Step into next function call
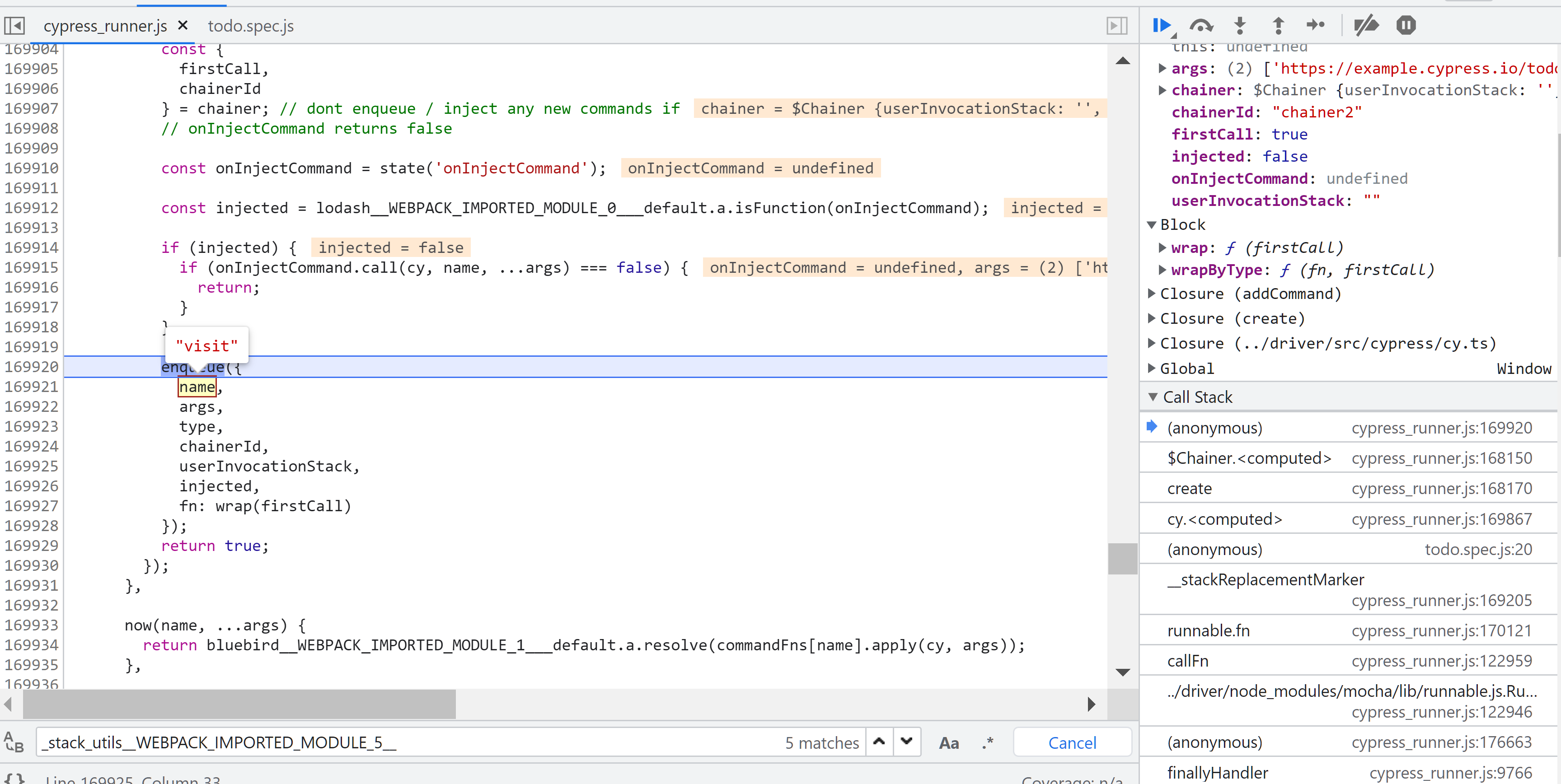Image resolution: width=1561 pixels, height=784 pixels. coord(1240,25)
